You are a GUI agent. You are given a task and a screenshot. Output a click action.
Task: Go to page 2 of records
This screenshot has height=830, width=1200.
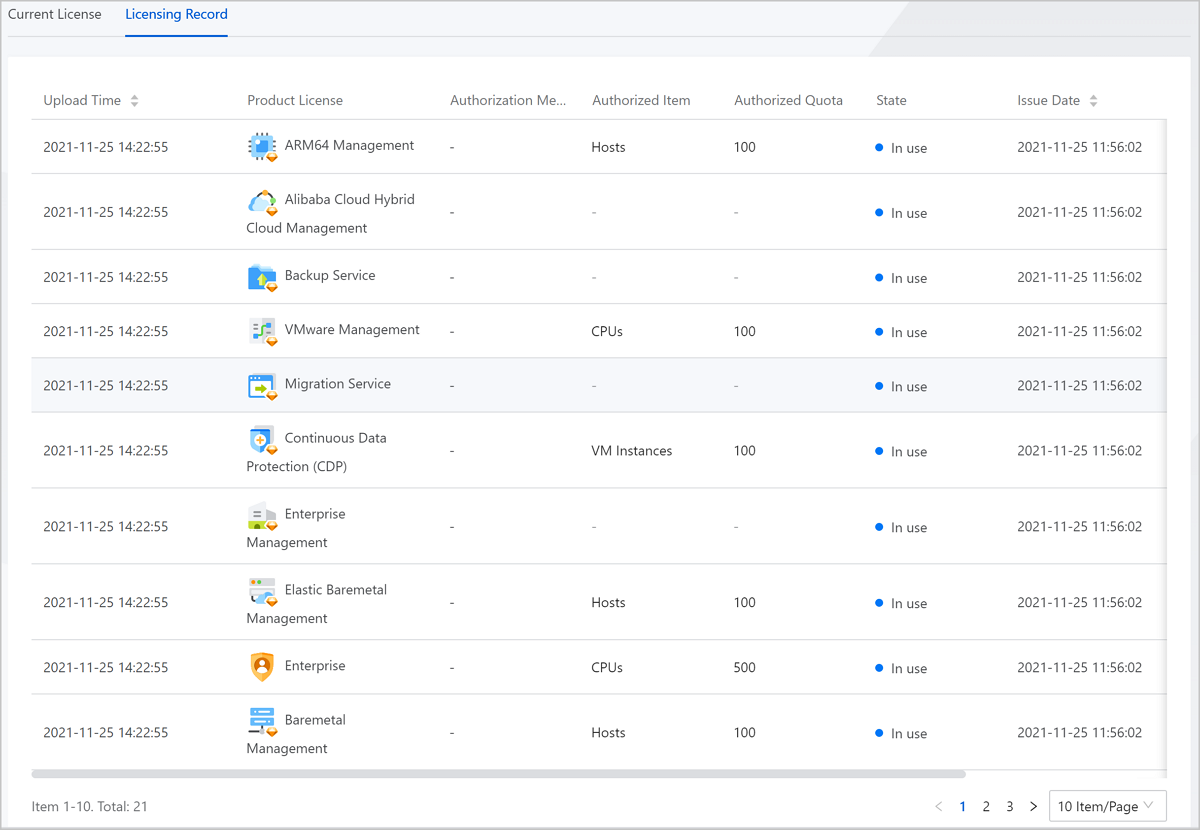[986, 806]
